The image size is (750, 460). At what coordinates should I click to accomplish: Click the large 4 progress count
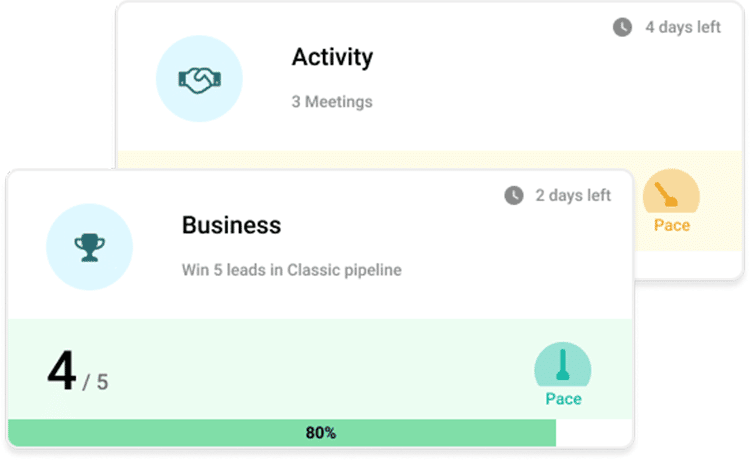click(x=62, y=370)
